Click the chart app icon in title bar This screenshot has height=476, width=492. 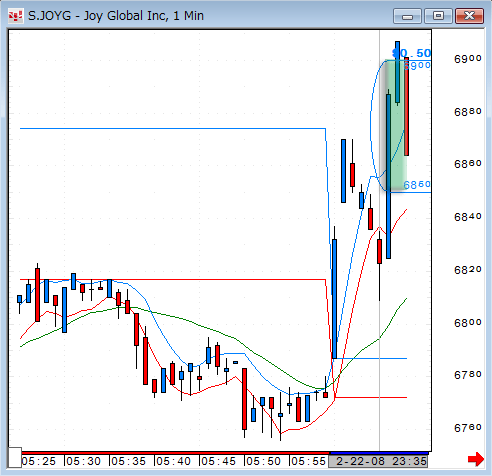[15, 16]
